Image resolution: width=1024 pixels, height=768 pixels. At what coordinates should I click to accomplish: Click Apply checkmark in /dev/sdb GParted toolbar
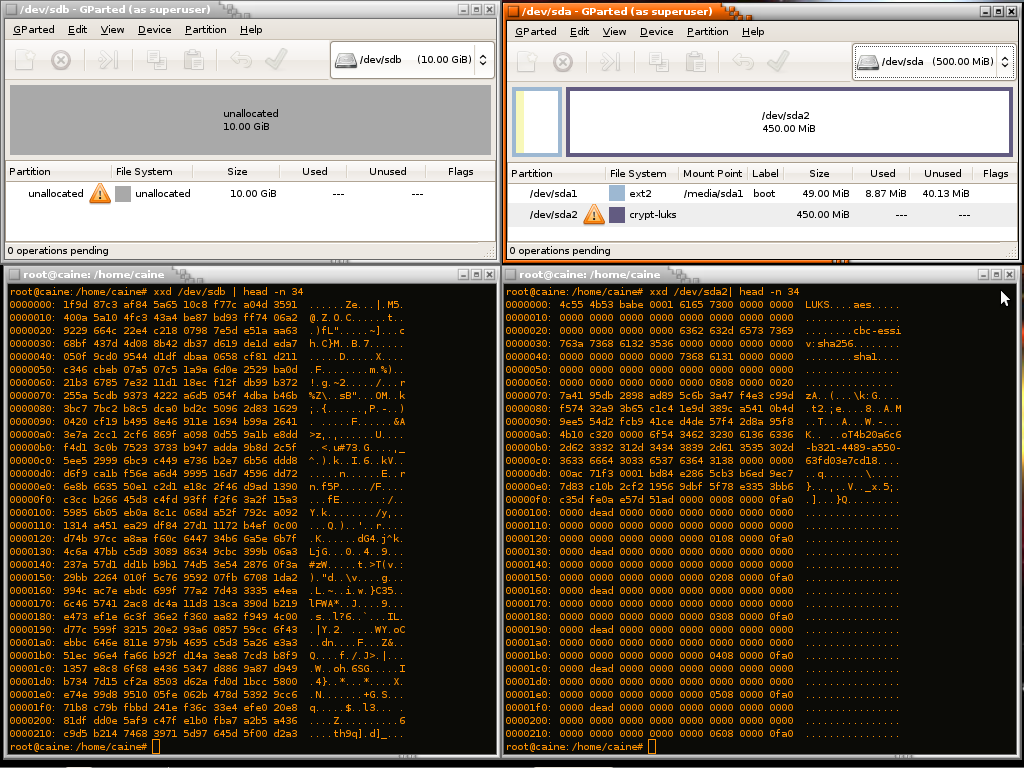276,59
